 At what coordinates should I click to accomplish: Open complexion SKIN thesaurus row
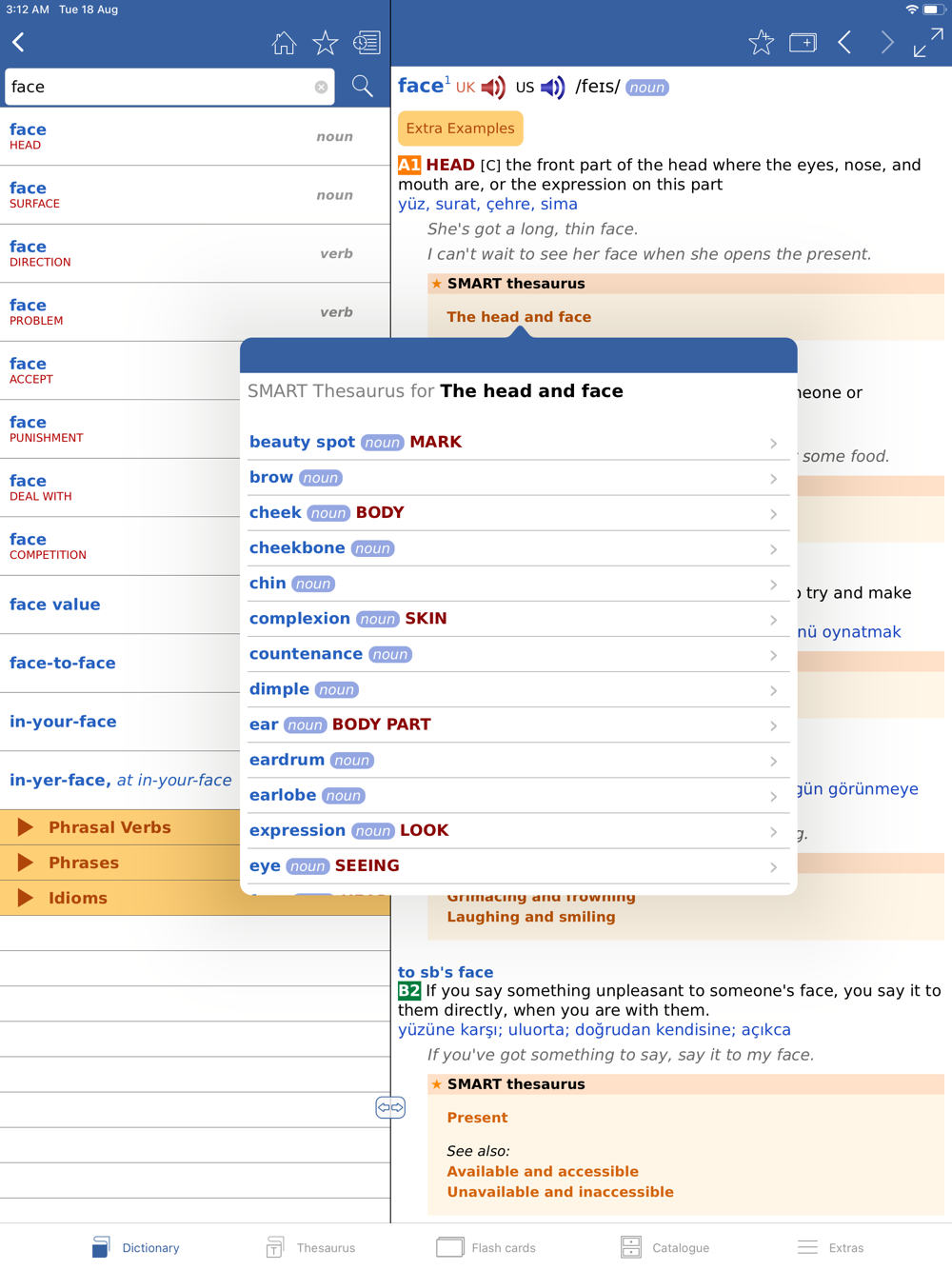coord(518,619)
